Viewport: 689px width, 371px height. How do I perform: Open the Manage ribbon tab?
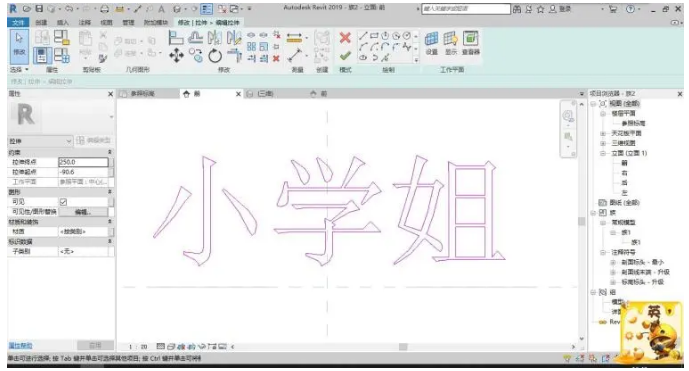pyautogui.click(x=128, y=22)
